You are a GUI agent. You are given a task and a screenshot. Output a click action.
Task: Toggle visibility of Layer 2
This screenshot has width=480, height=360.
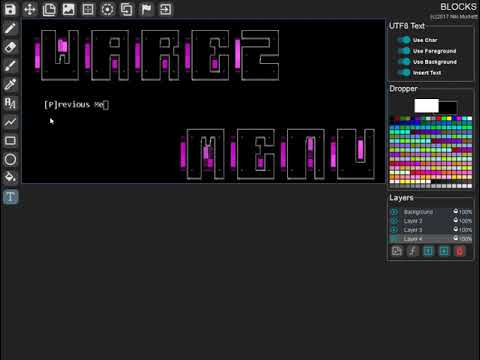(394, 221)
